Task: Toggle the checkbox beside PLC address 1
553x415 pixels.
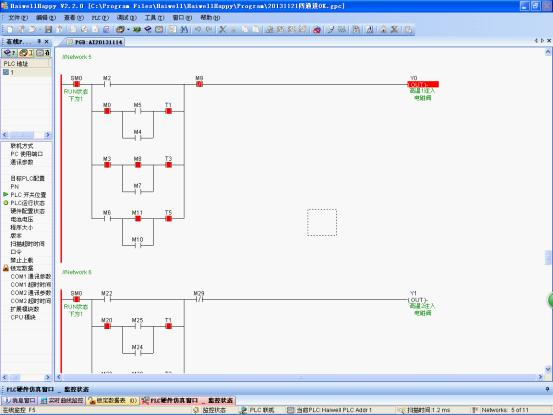Action: click(6, 72)
